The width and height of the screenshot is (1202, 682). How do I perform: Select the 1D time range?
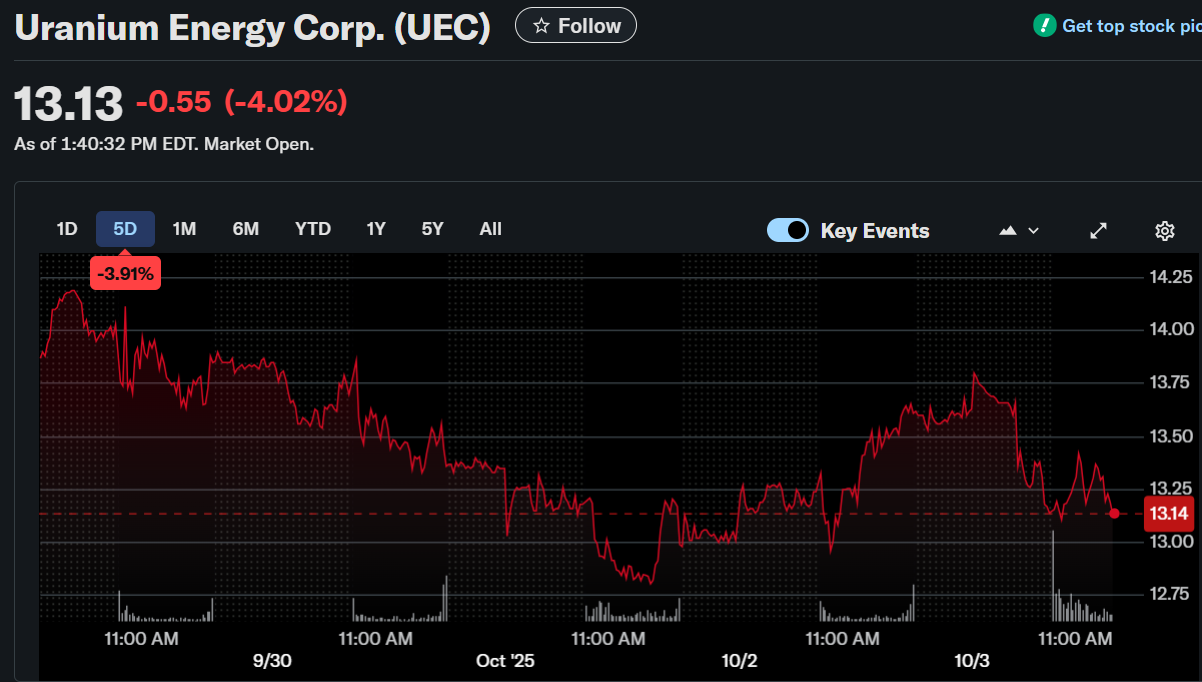(67, 229)
